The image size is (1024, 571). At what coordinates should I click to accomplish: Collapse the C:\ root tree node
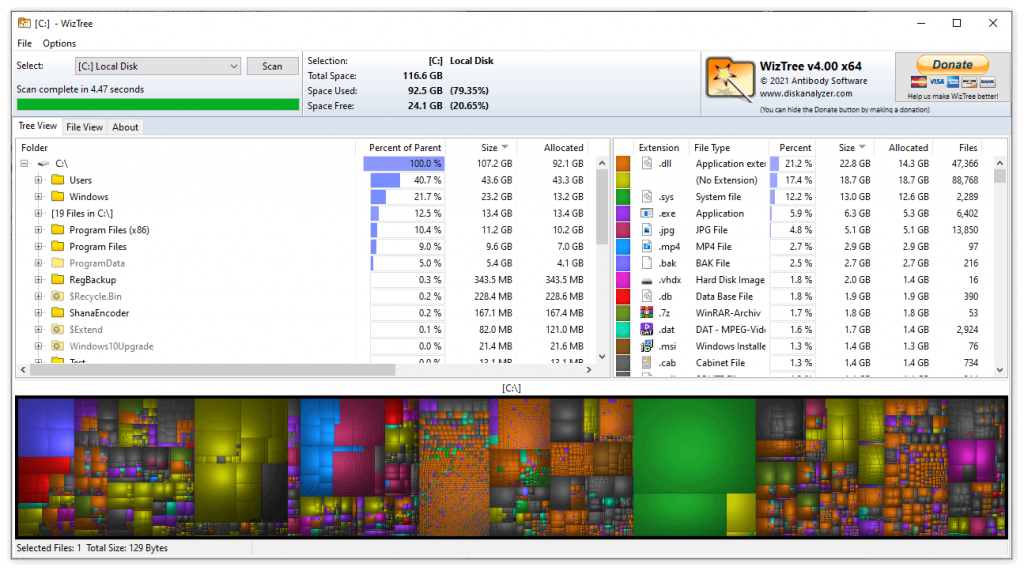pyautogui.click(x=24, y=164)
